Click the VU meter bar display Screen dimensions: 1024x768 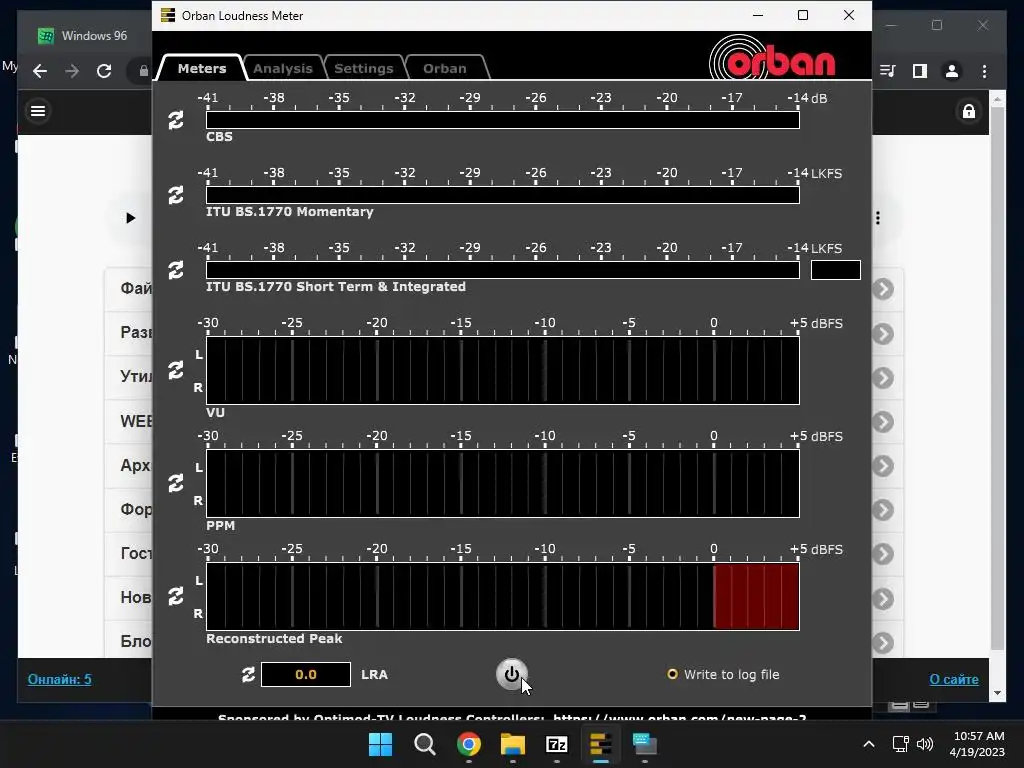pyautogui.click(x=503, y=370)
